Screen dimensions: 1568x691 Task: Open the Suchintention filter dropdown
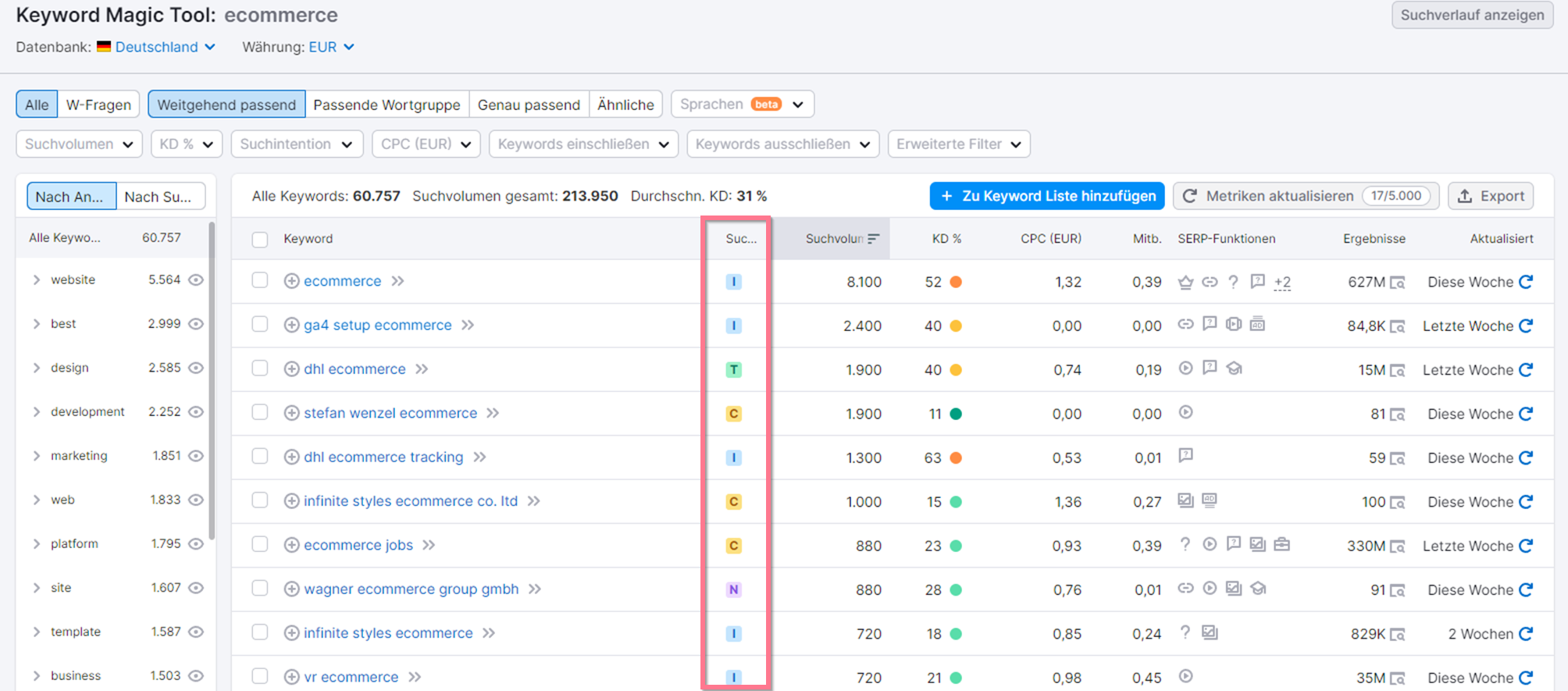(x=297, y=144)
